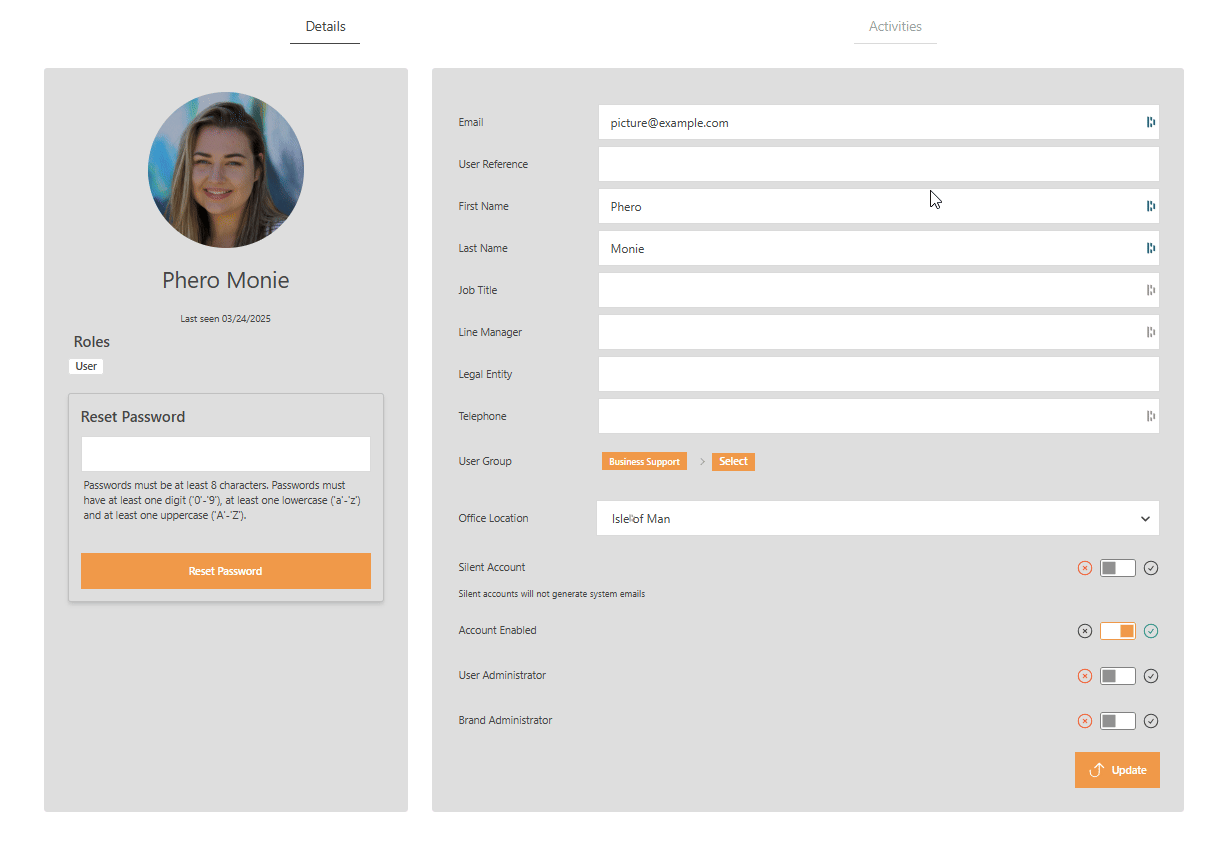Click the icon inside the Job Title field
Viewport: 1225px width, 844px height.
pos(1150,290)
